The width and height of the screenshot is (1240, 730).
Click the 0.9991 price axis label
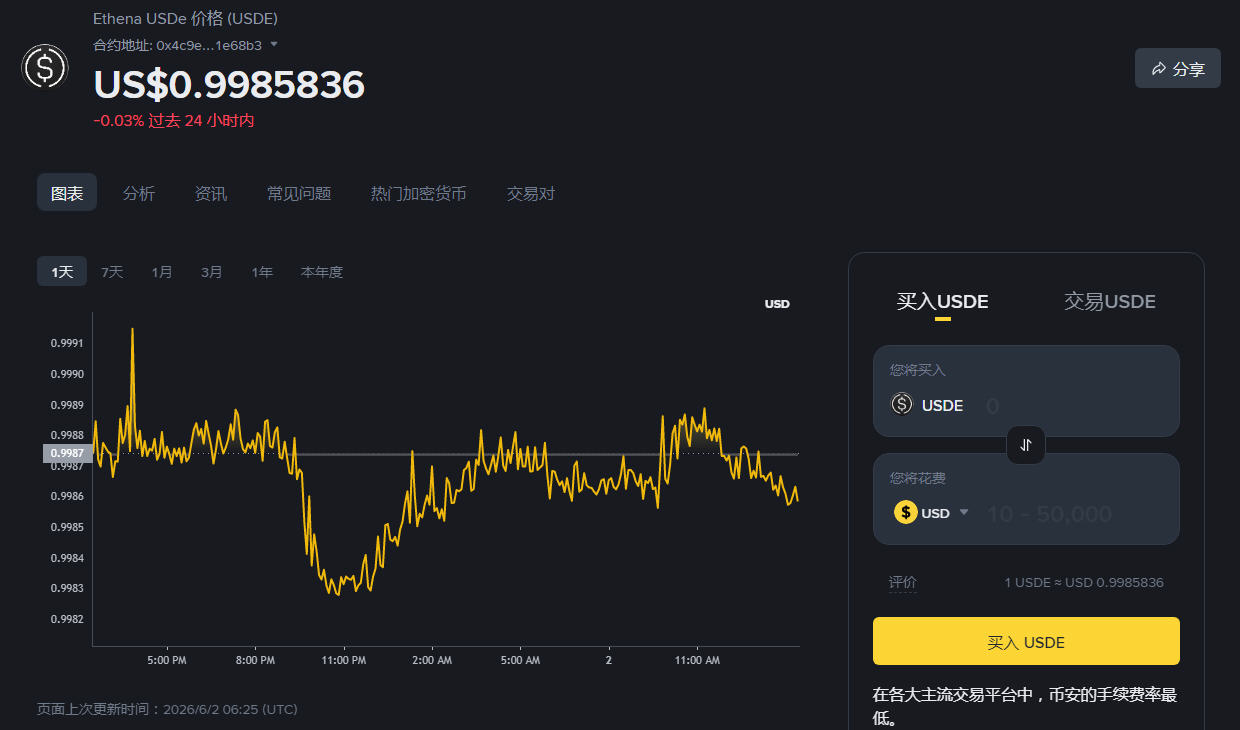pyautogui.click(x=67, y=343)
